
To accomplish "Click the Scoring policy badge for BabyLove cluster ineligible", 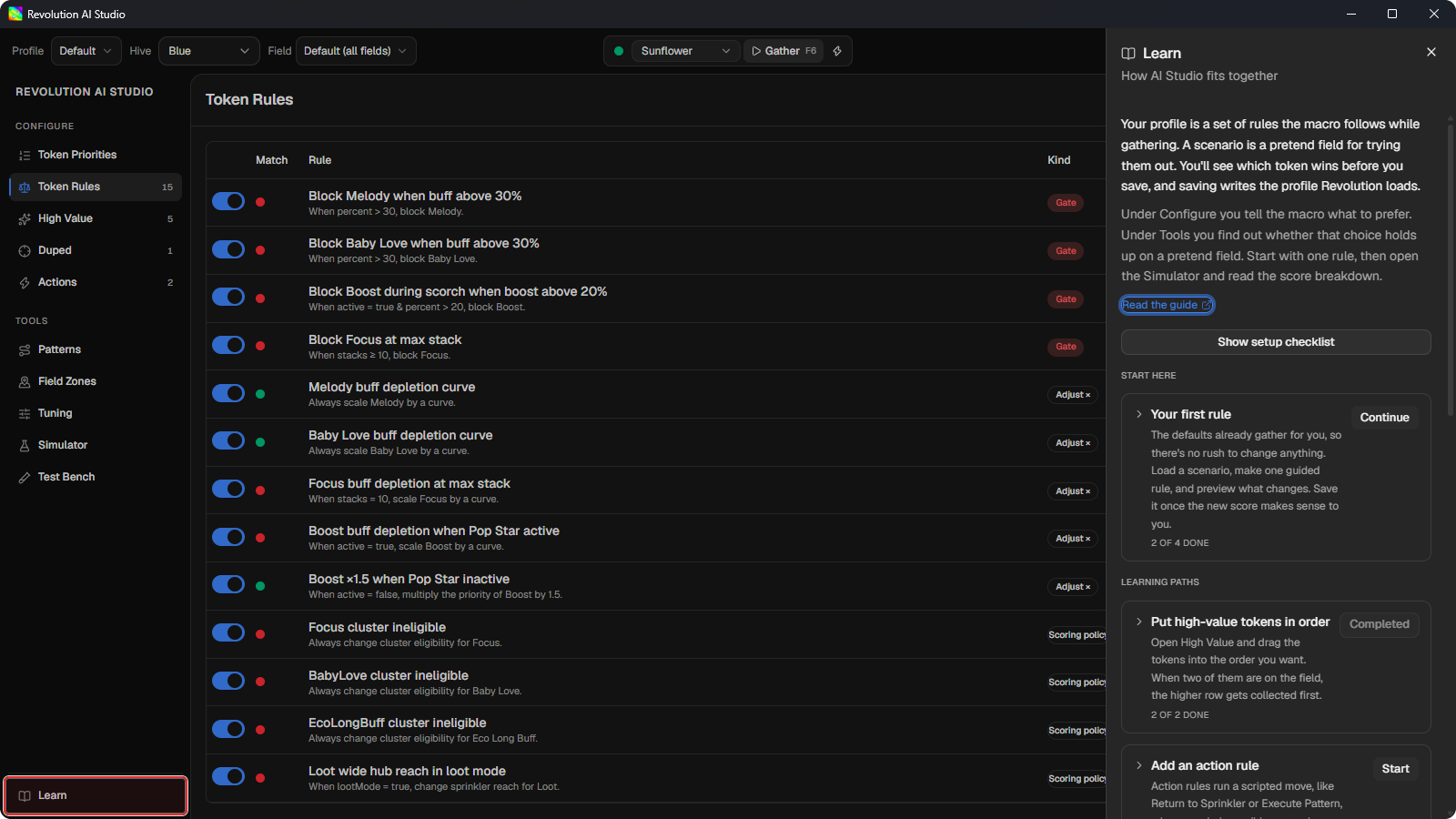I will (x=1077, y=682).
